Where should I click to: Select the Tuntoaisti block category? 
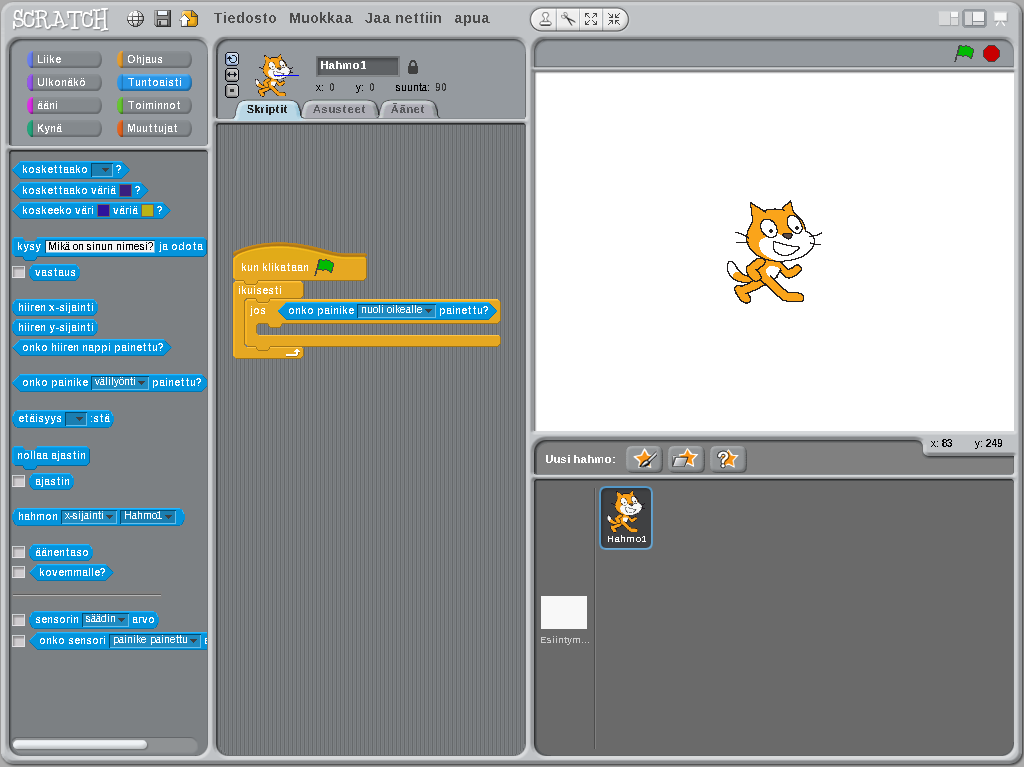coord(154,82)
